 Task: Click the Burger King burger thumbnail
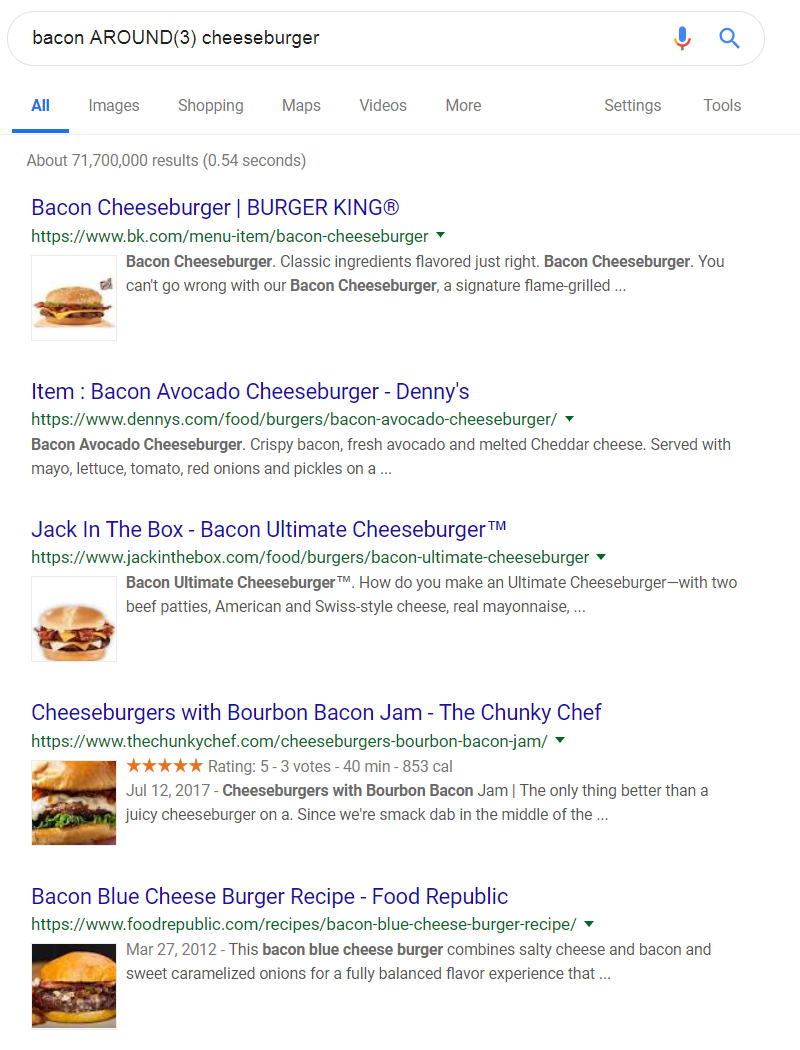(74, 298)
